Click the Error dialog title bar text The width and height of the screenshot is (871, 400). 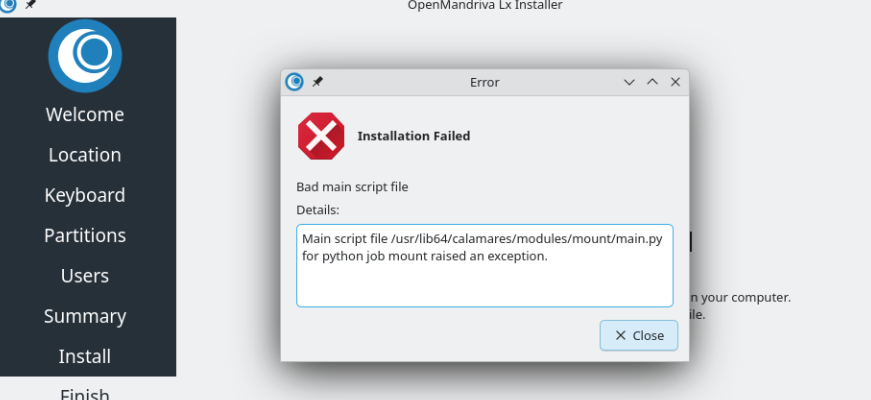[x=484, y=82]
